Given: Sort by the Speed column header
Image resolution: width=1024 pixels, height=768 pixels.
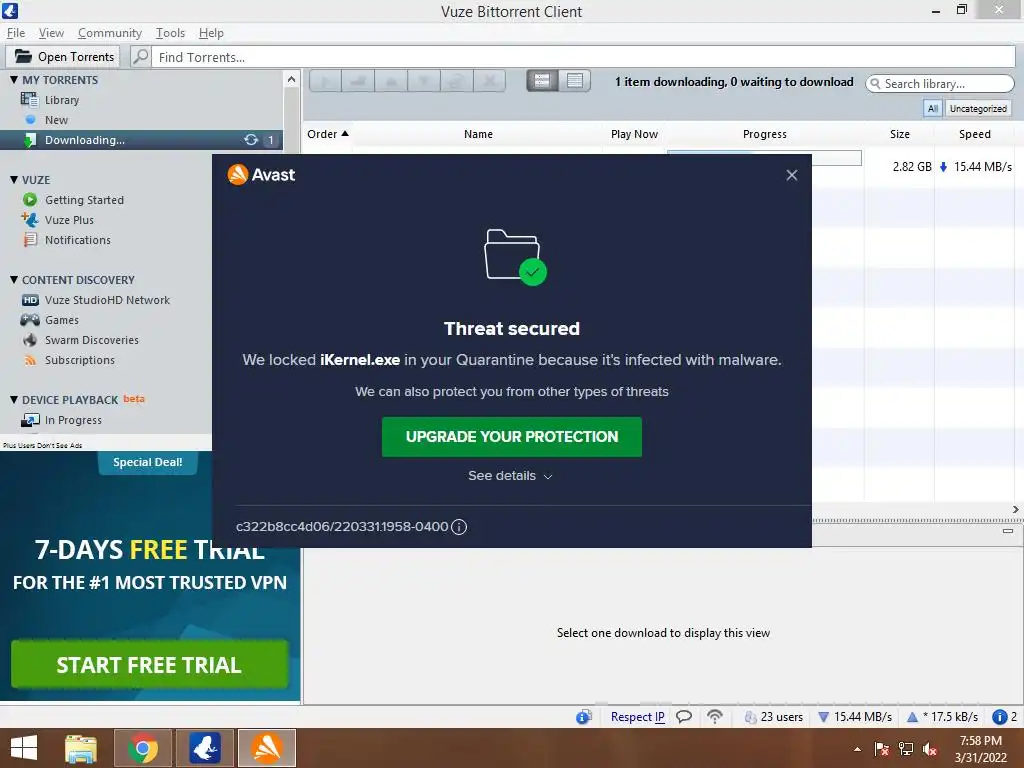Looking at the screenshot, I should 974,134.
